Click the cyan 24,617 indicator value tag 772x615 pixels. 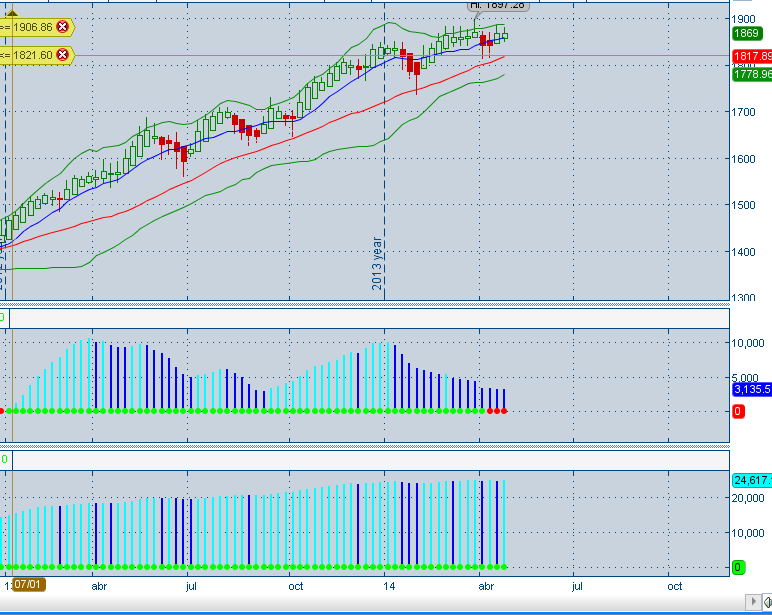(x=752, y=480)
